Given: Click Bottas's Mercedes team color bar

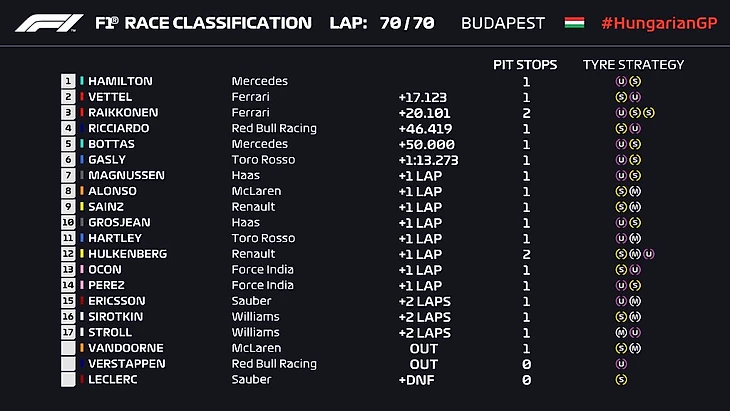Looking at the screenshot, I should pyautogui.click(x=81, y=144).
